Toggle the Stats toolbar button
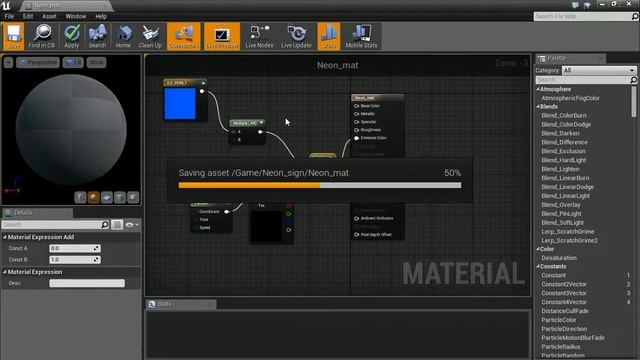The width and height of the screenshot is (640, 360). [329, 36]
